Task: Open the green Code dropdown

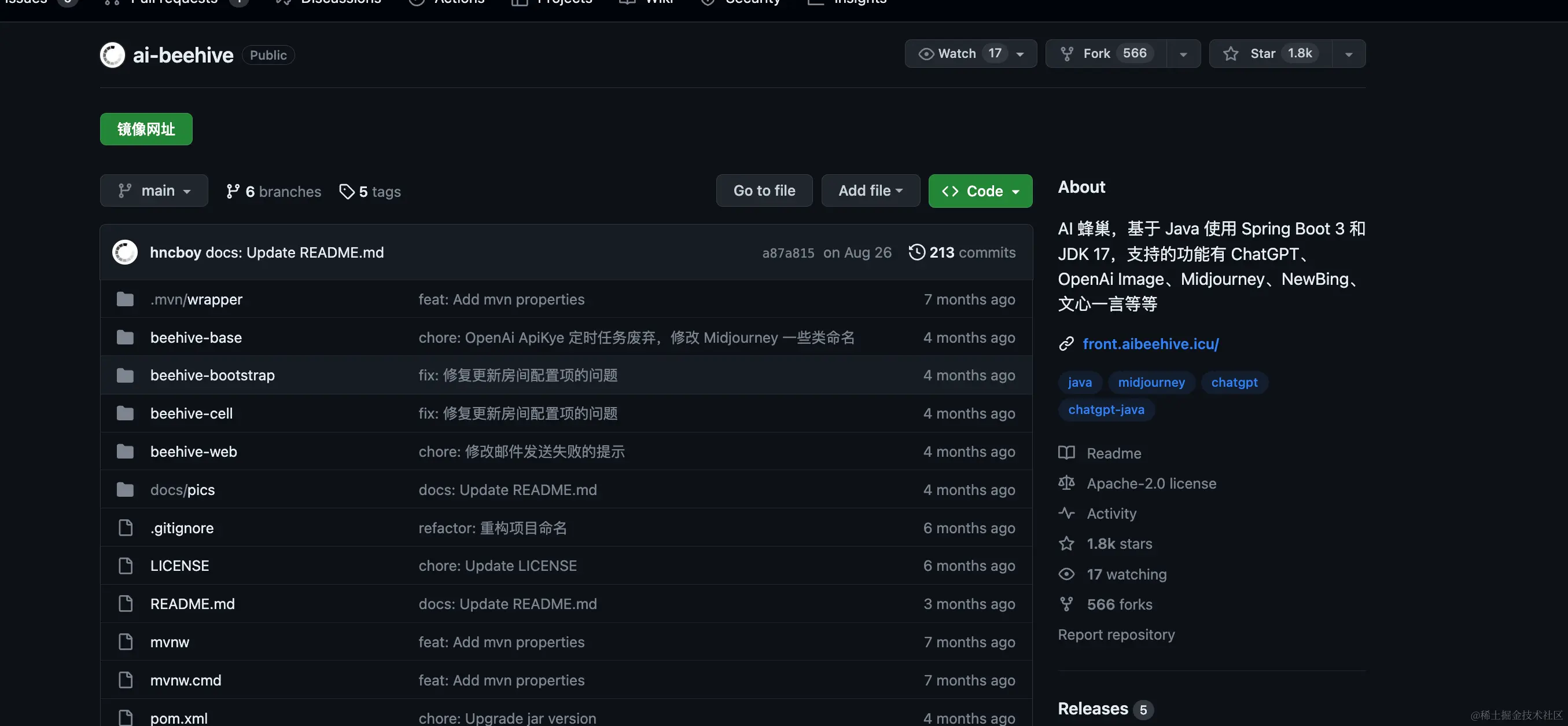Action: pos(980,191)
